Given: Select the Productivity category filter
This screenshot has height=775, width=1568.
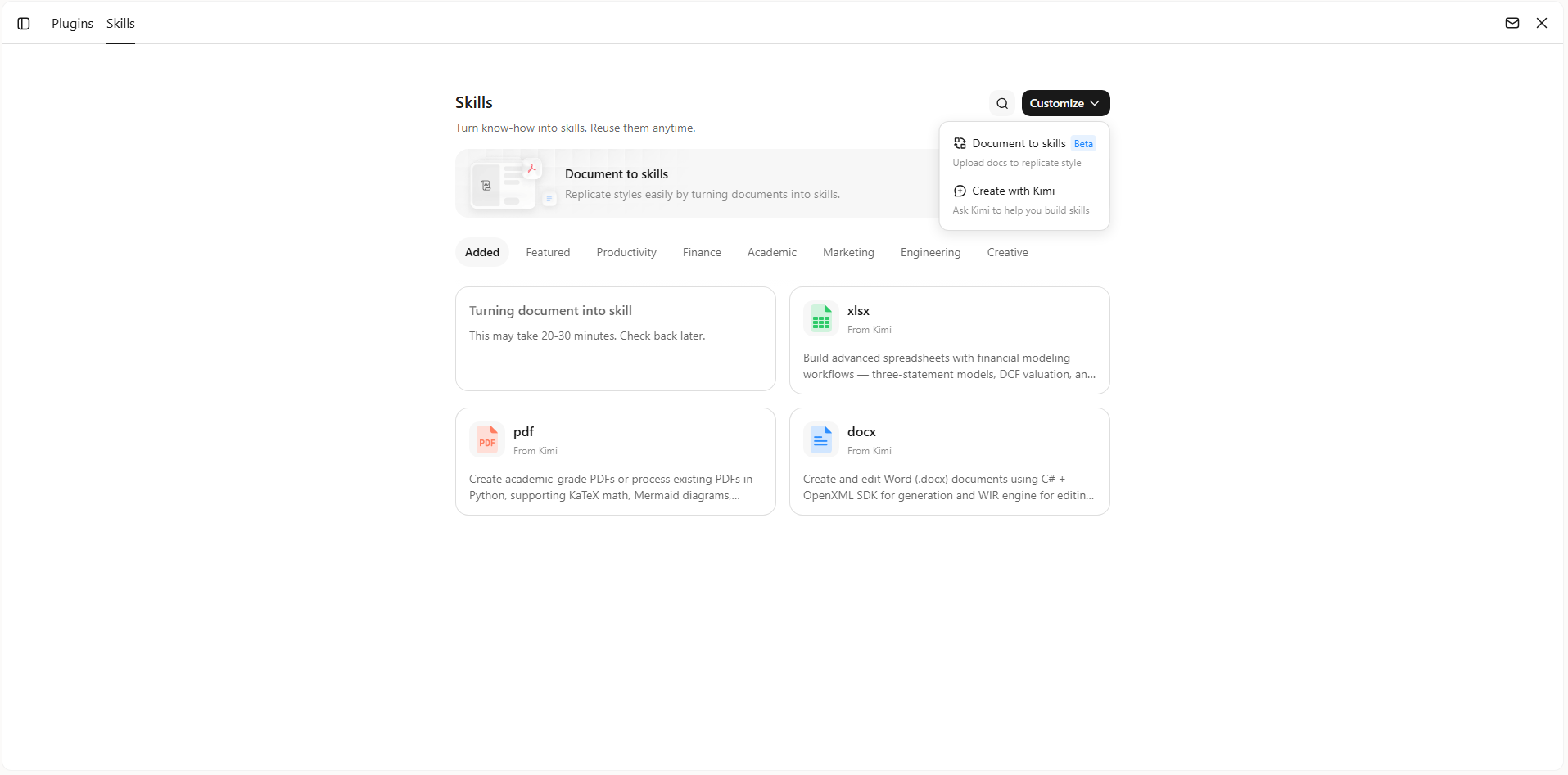Looking at the screenshot, I should click(626, 252).
